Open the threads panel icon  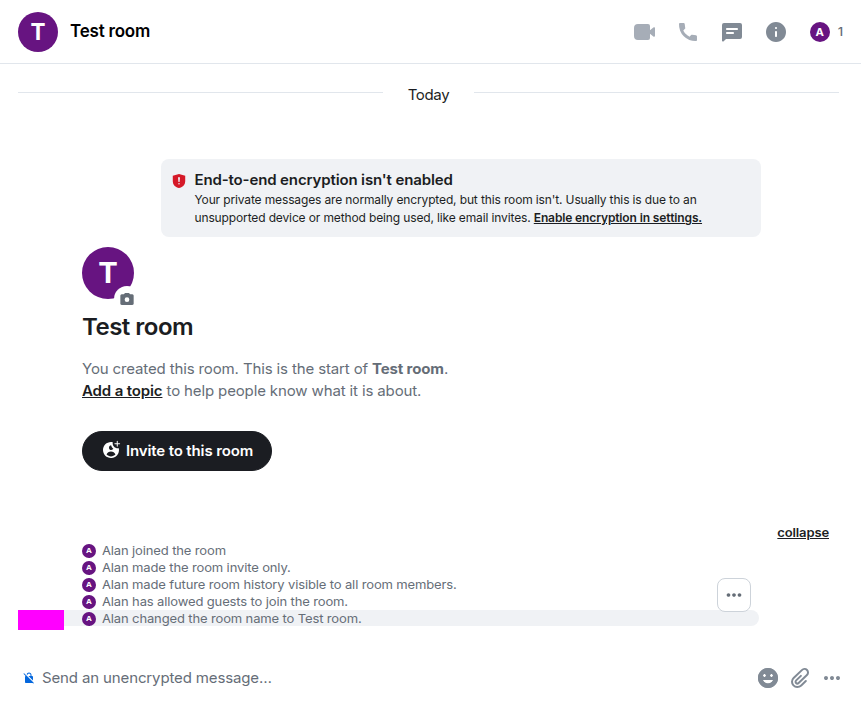tap(732, 32)
